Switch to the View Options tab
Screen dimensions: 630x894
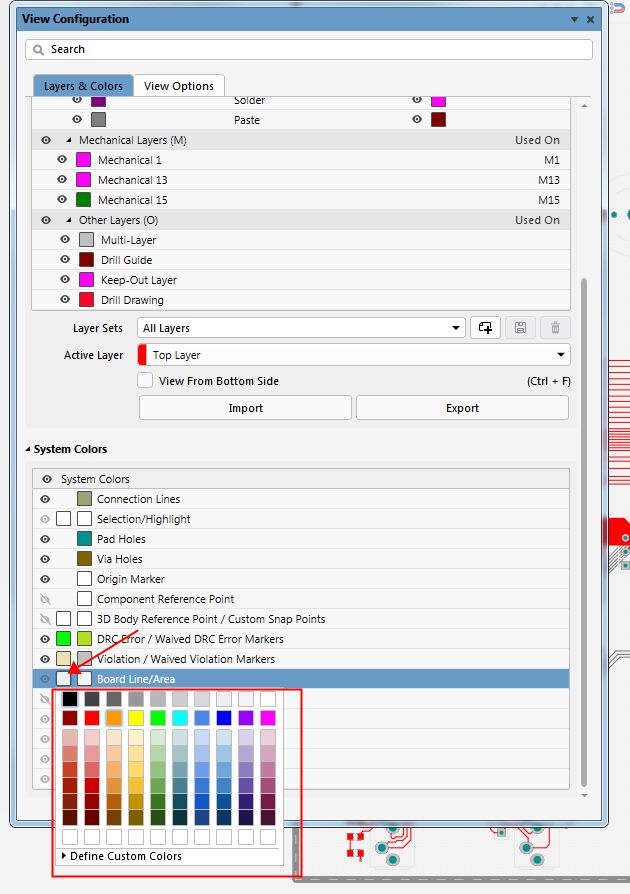[x=179, y=86]
